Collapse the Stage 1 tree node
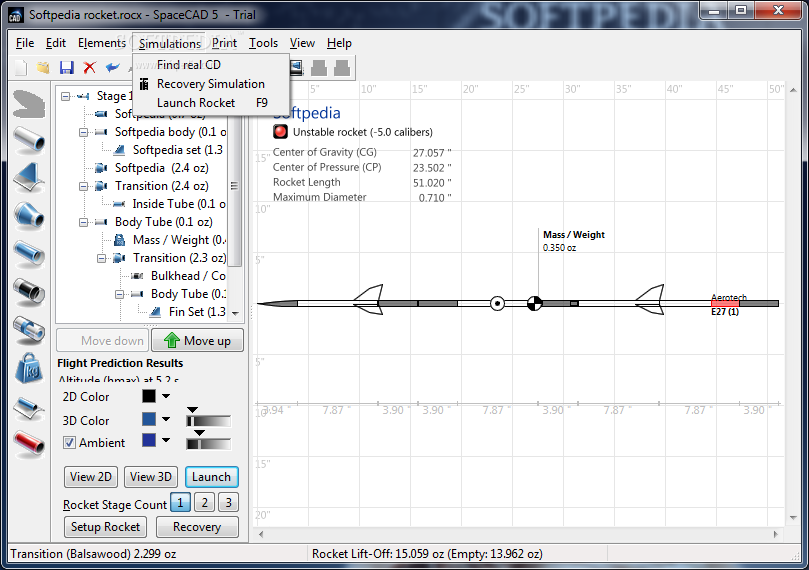The image size is (809, 570). [65, 96]
